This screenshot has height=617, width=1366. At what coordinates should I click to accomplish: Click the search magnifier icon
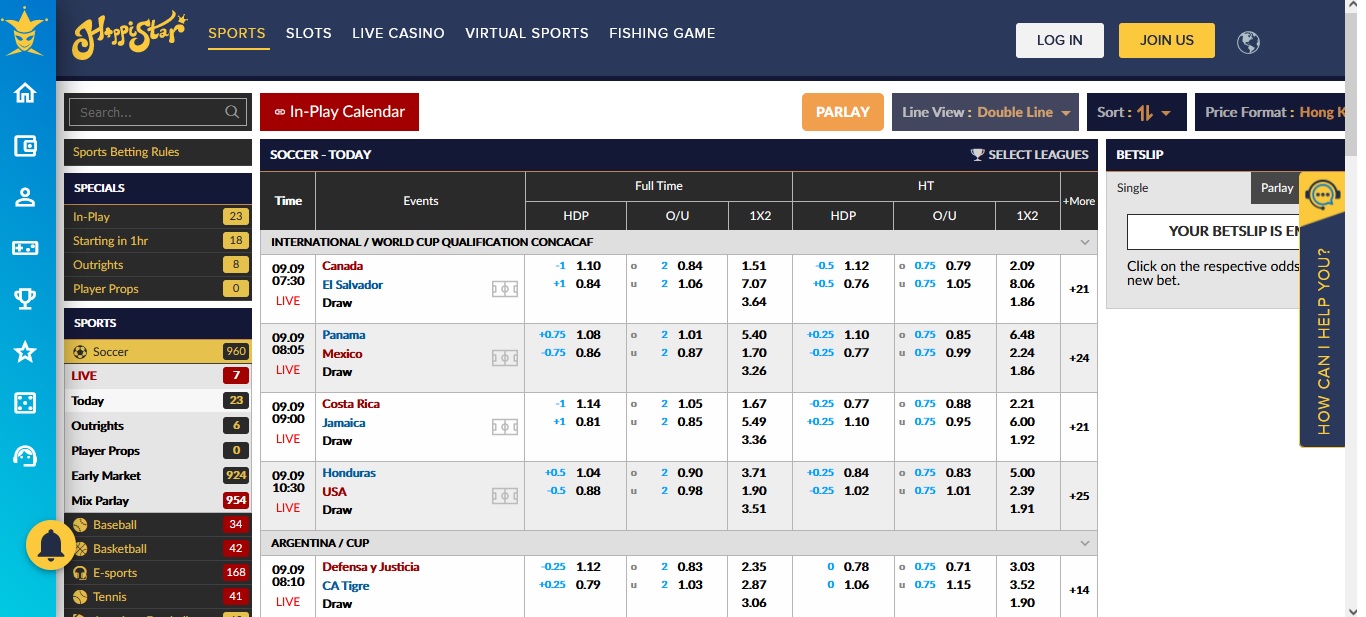tap(232, 112)
